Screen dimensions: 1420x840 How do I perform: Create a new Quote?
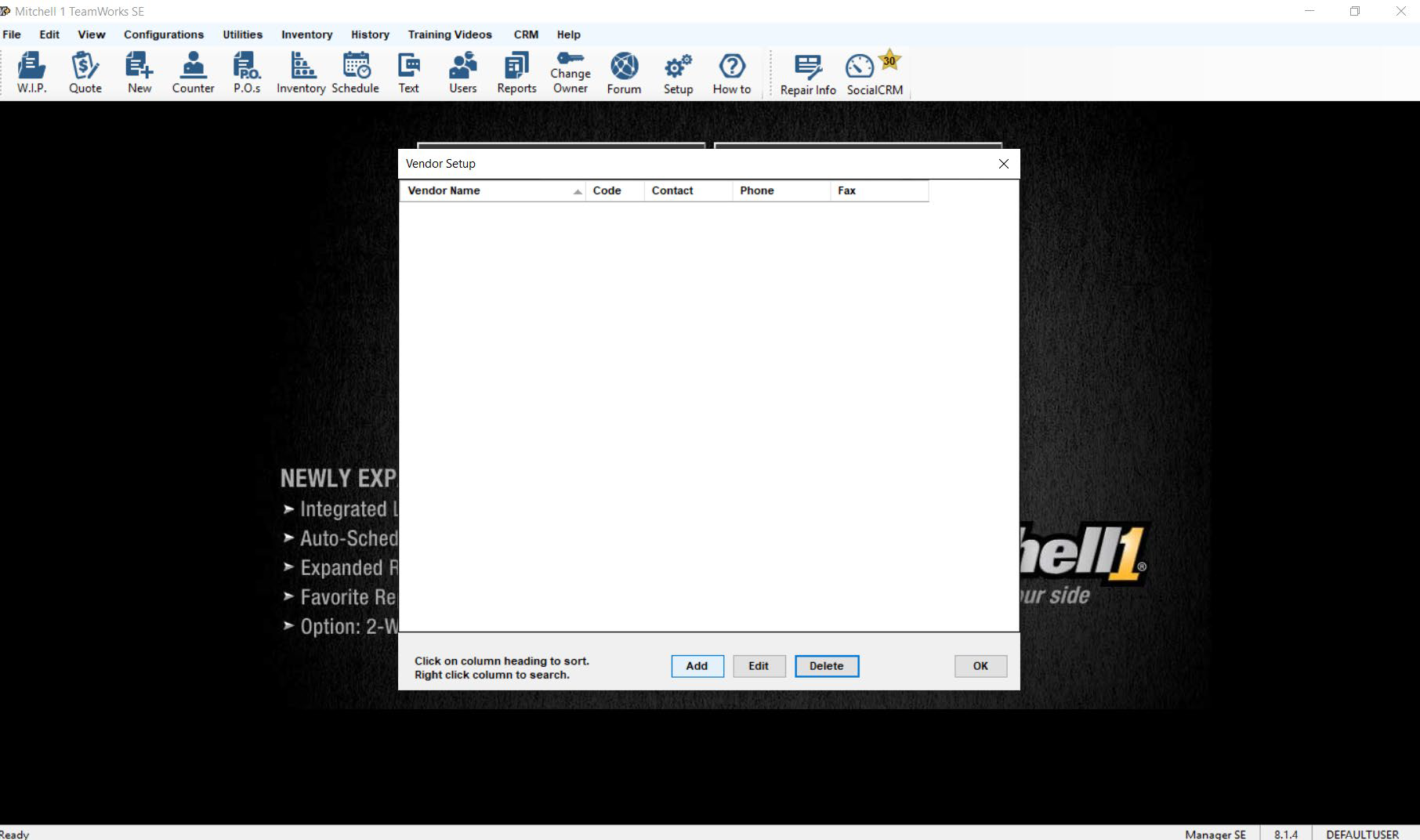pos(85,72)
